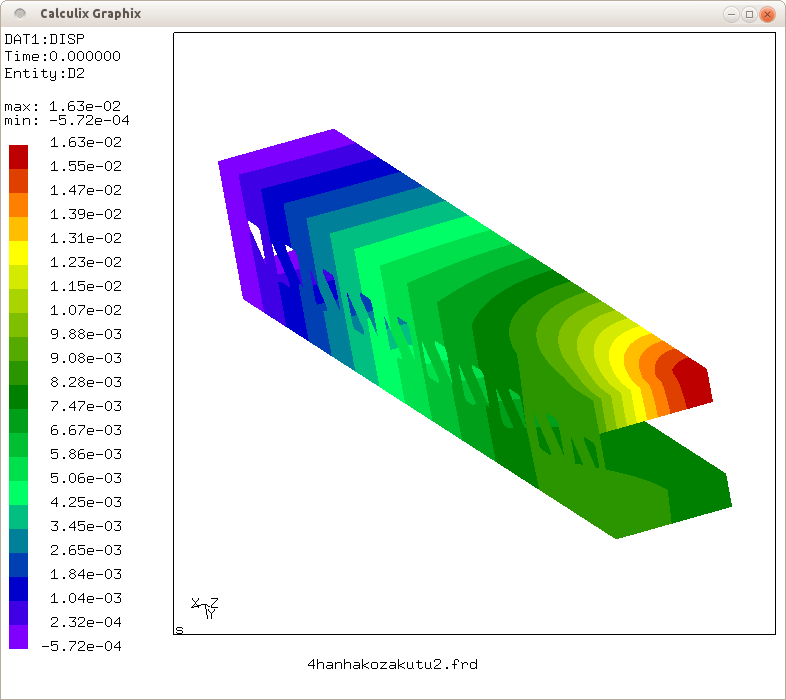Click the legend value 1.23e-02
786x700 pixels.
[x=86, y=262]
